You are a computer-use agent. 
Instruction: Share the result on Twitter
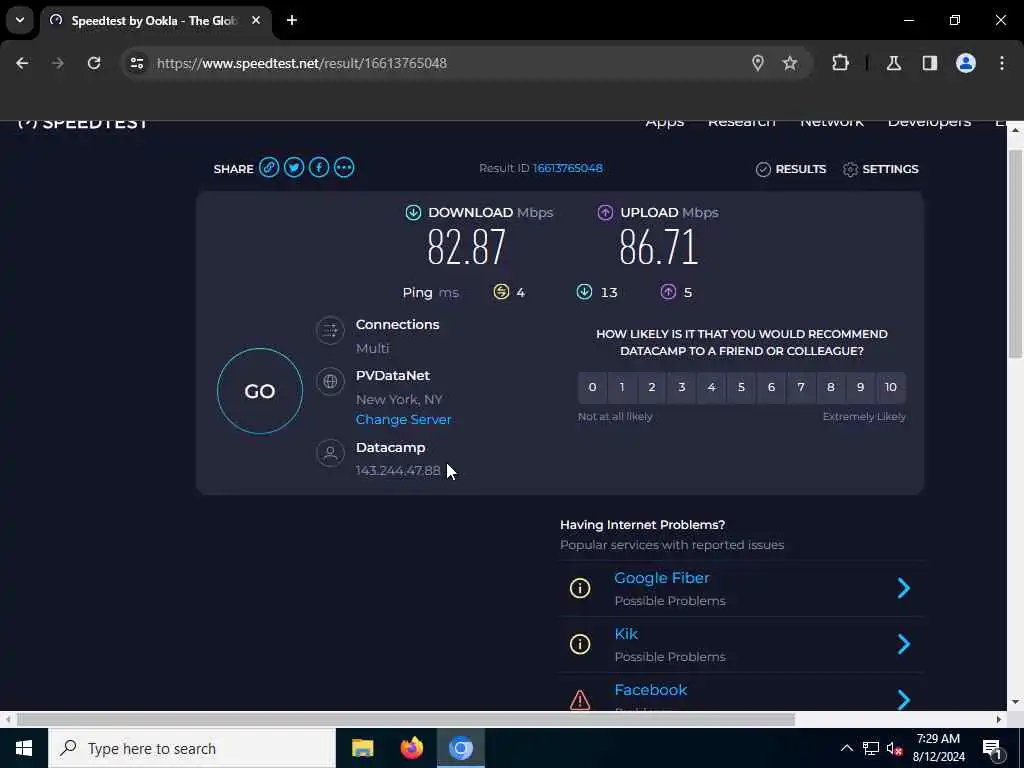[294, 168]
